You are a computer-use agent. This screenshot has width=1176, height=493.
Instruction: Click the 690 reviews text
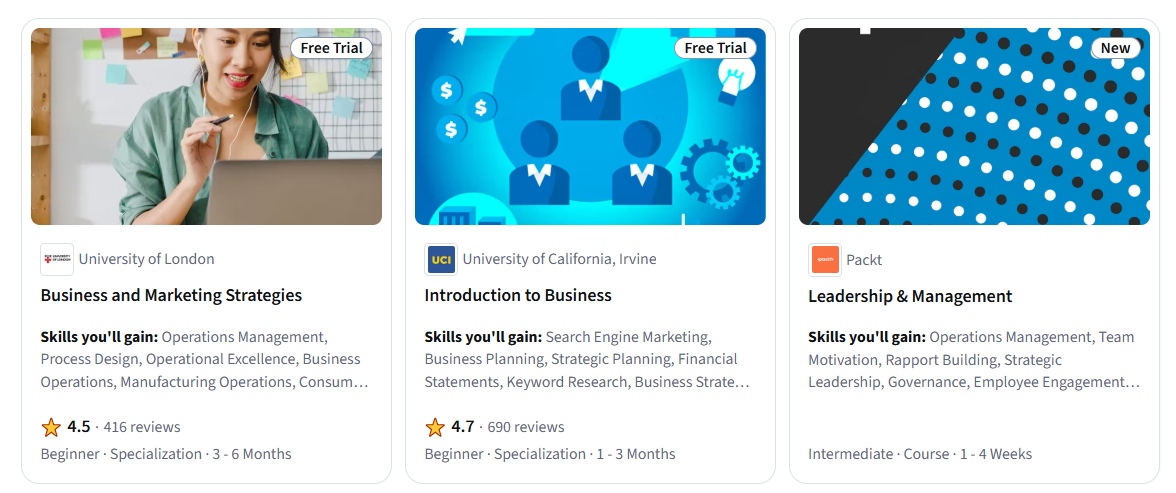click(x=526, y=427)
